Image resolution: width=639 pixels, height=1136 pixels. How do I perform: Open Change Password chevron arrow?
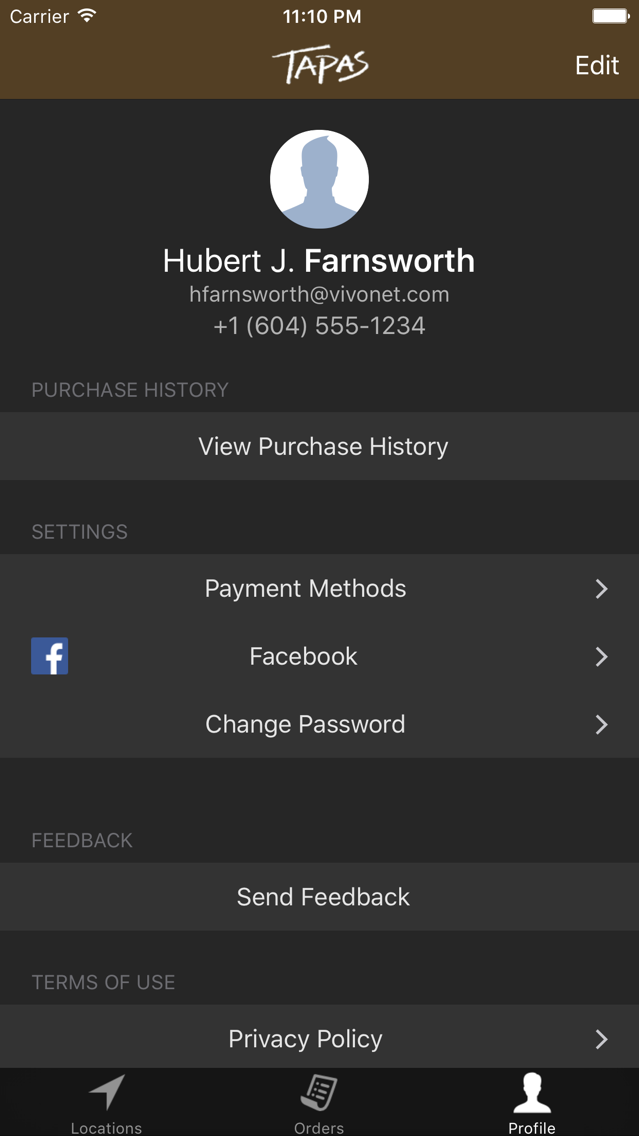(x=601, y=724)
